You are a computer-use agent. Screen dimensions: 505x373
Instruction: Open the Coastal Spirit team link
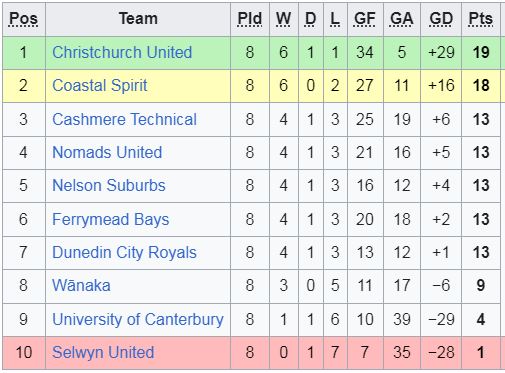point(100,85)
